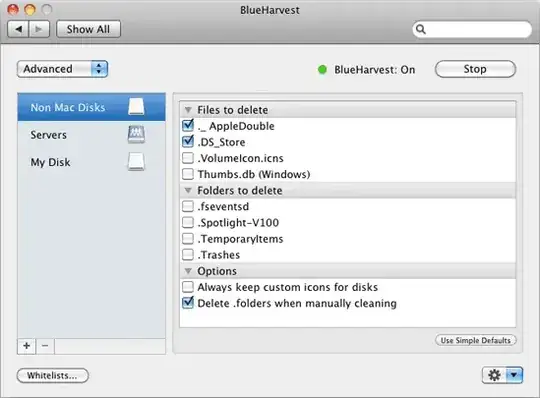Click the forward navigation arrow
This screenshot has height=398, width=540.
39,29
